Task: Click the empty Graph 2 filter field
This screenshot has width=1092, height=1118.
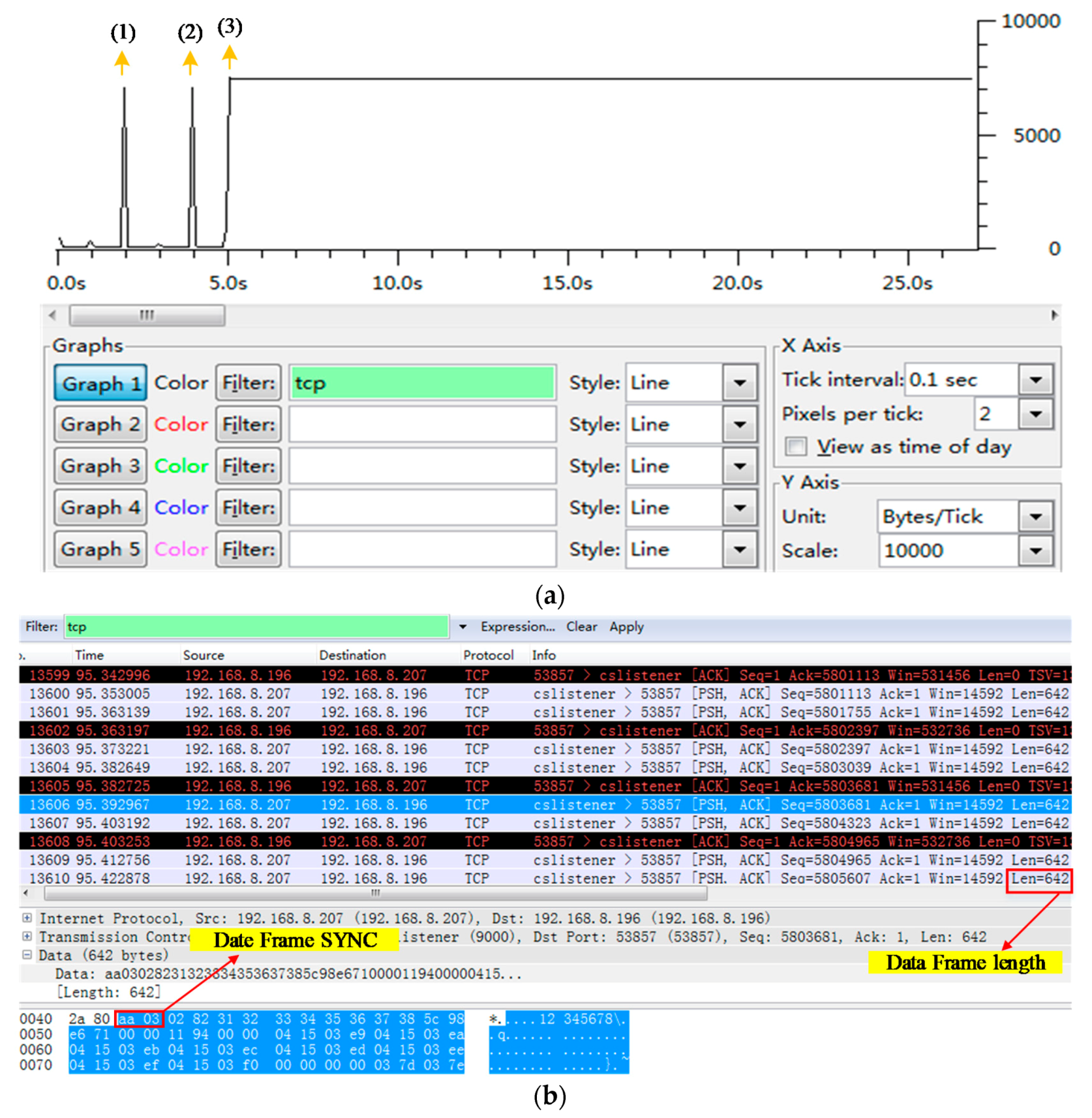Action: [423, 425]
